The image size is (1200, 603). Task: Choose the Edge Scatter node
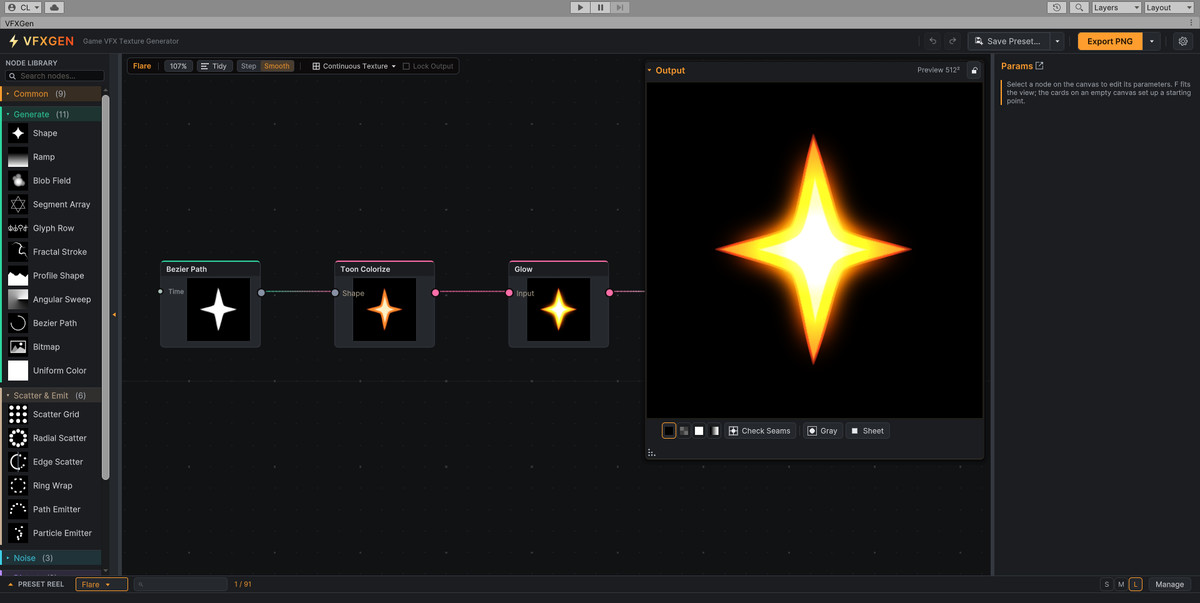(54, 462)
